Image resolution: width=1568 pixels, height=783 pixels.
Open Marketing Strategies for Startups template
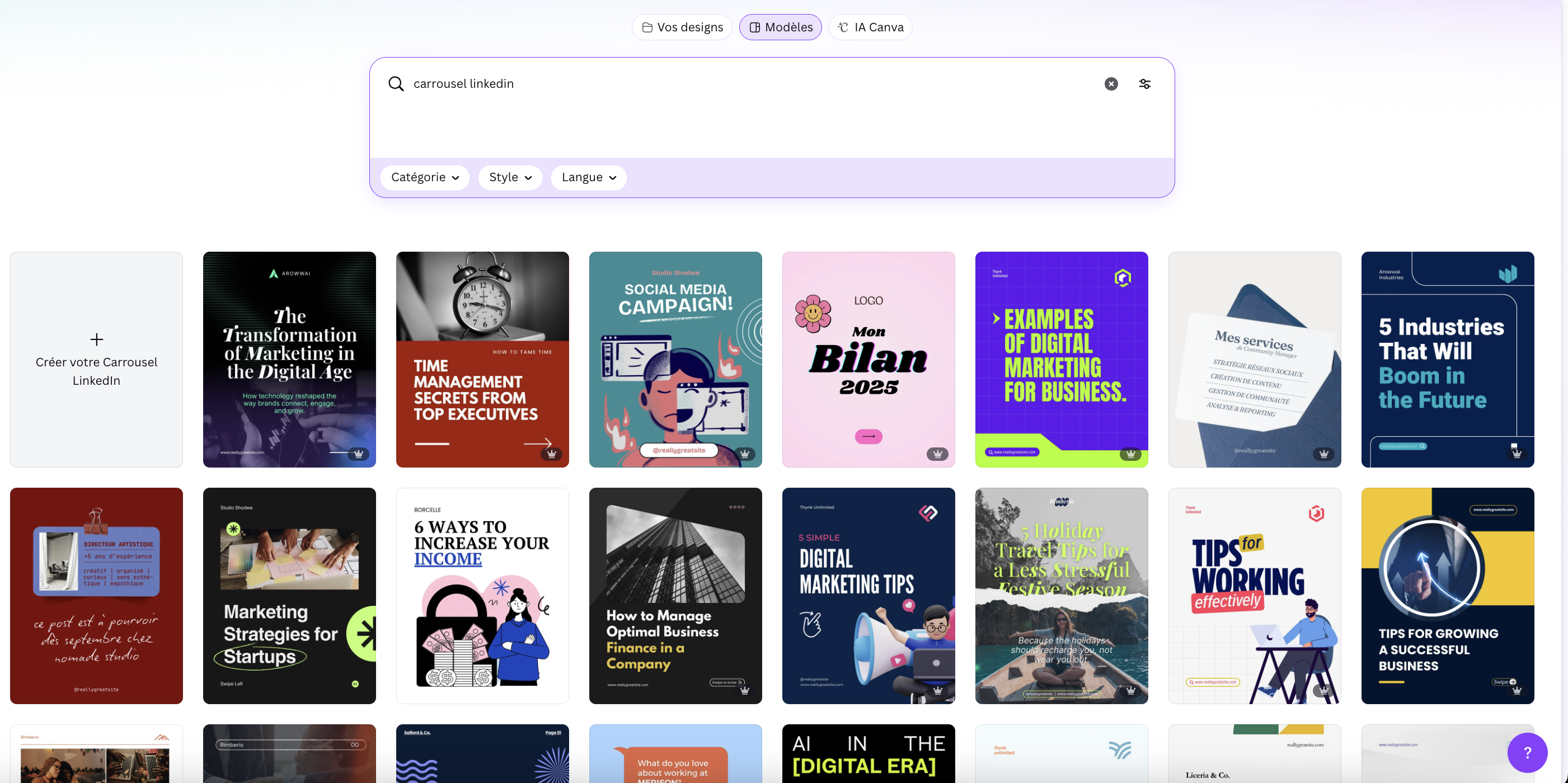pos(289,596)
